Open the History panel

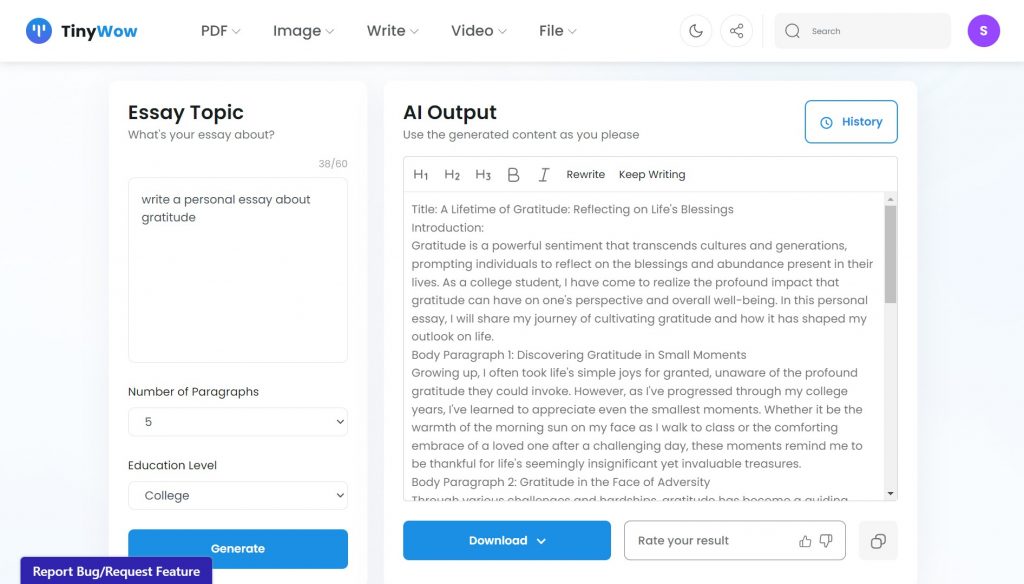click(851, 122)
